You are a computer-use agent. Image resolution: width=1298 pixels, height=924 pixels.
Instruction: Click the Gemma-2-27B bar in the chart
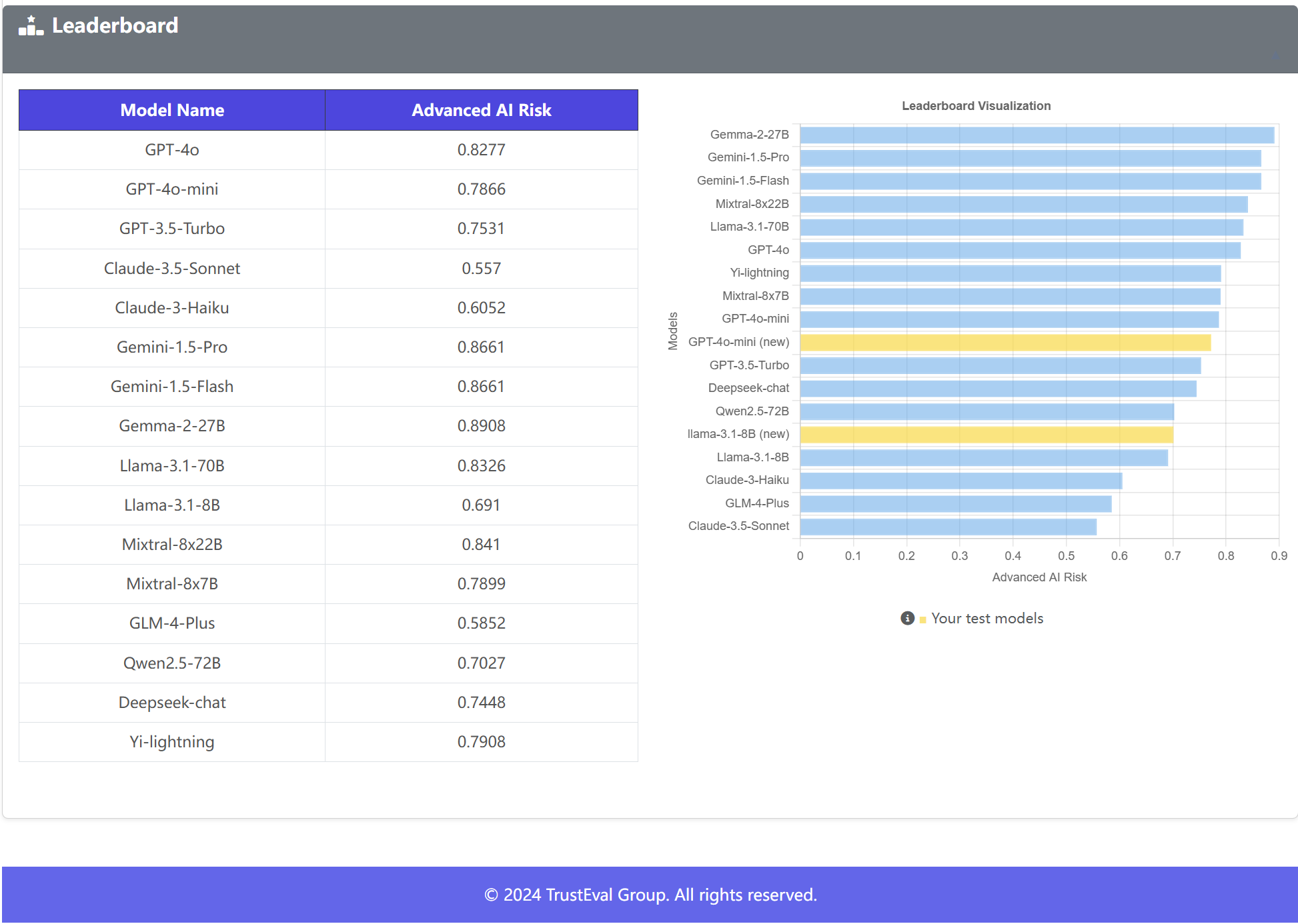pos(1037,135)
